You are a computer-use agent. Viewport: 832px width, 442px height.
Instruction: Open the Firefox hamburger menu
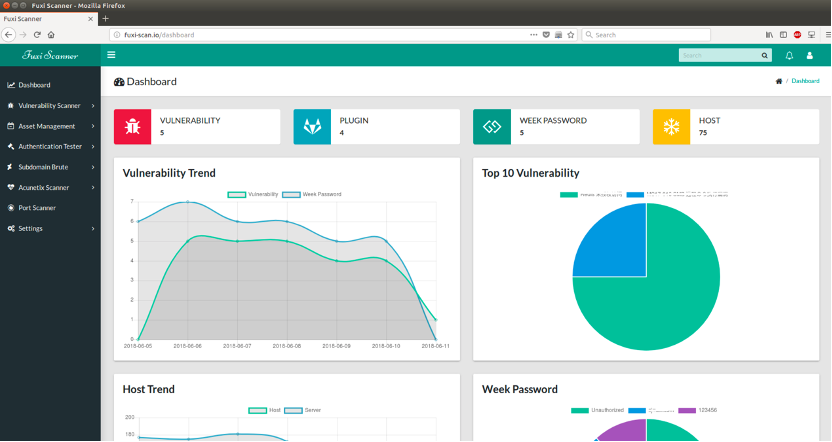828,34
